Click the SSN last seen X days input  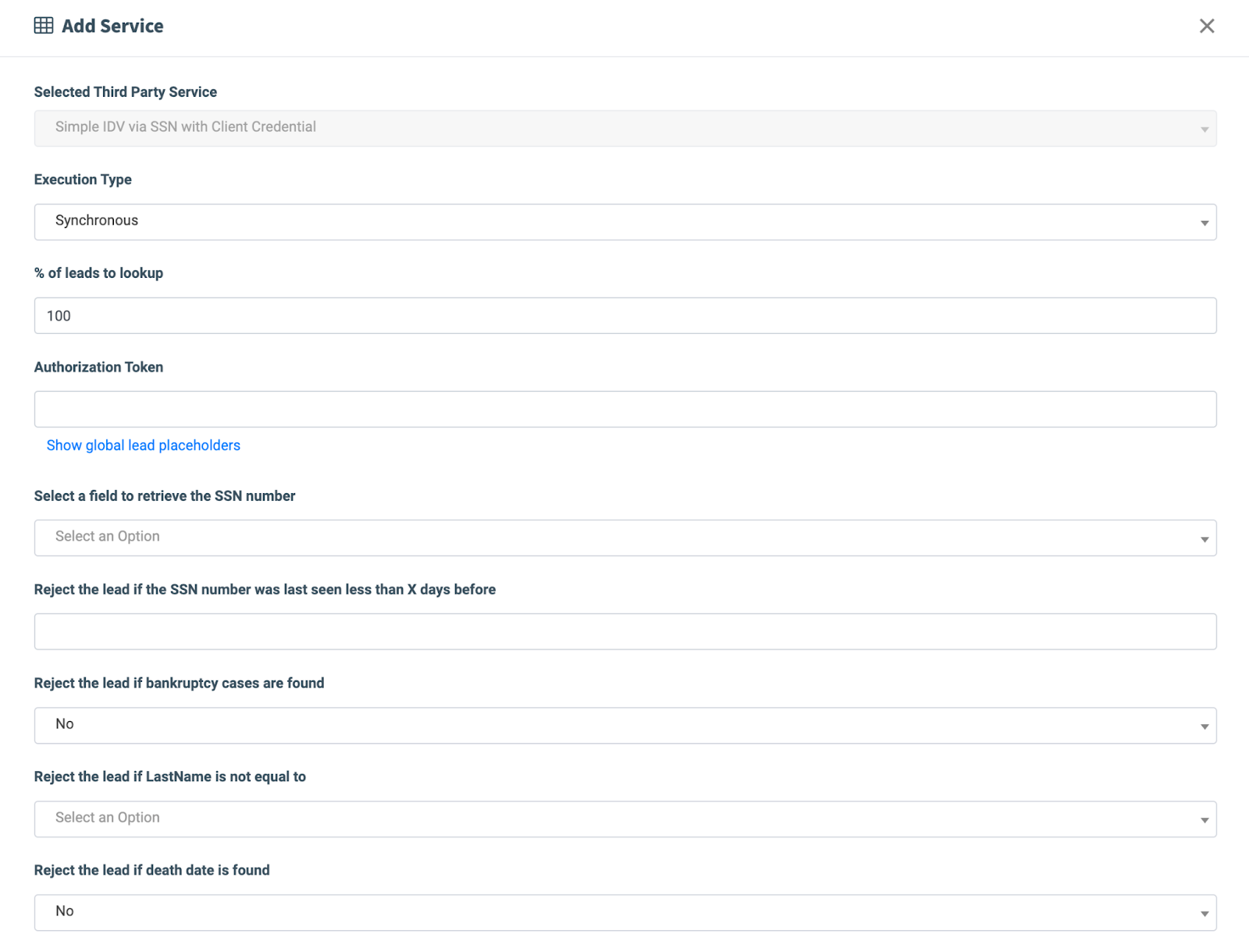point(624,631)
